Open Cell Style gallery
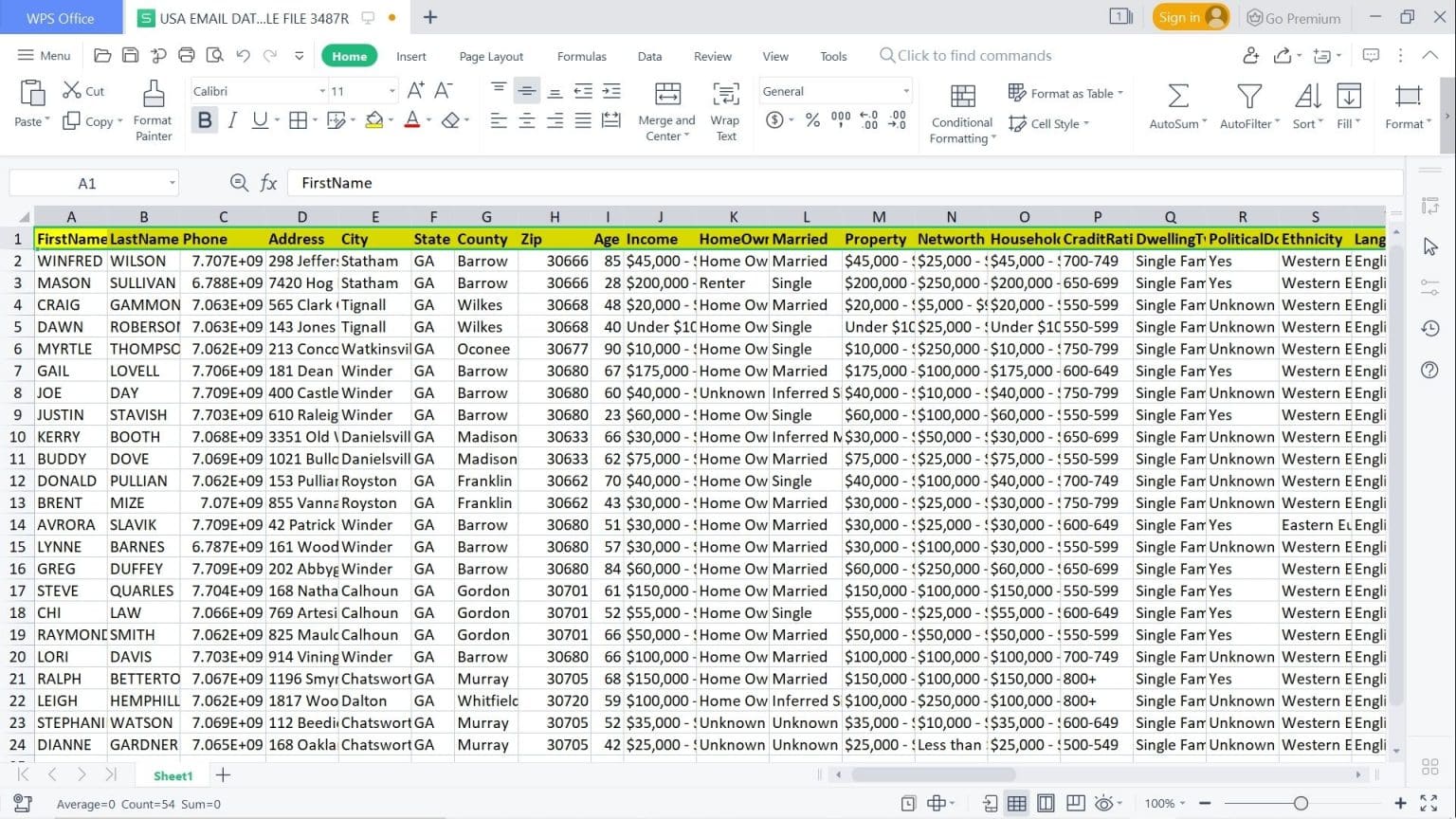The image size is (1456, 819). coord(1048,123)
